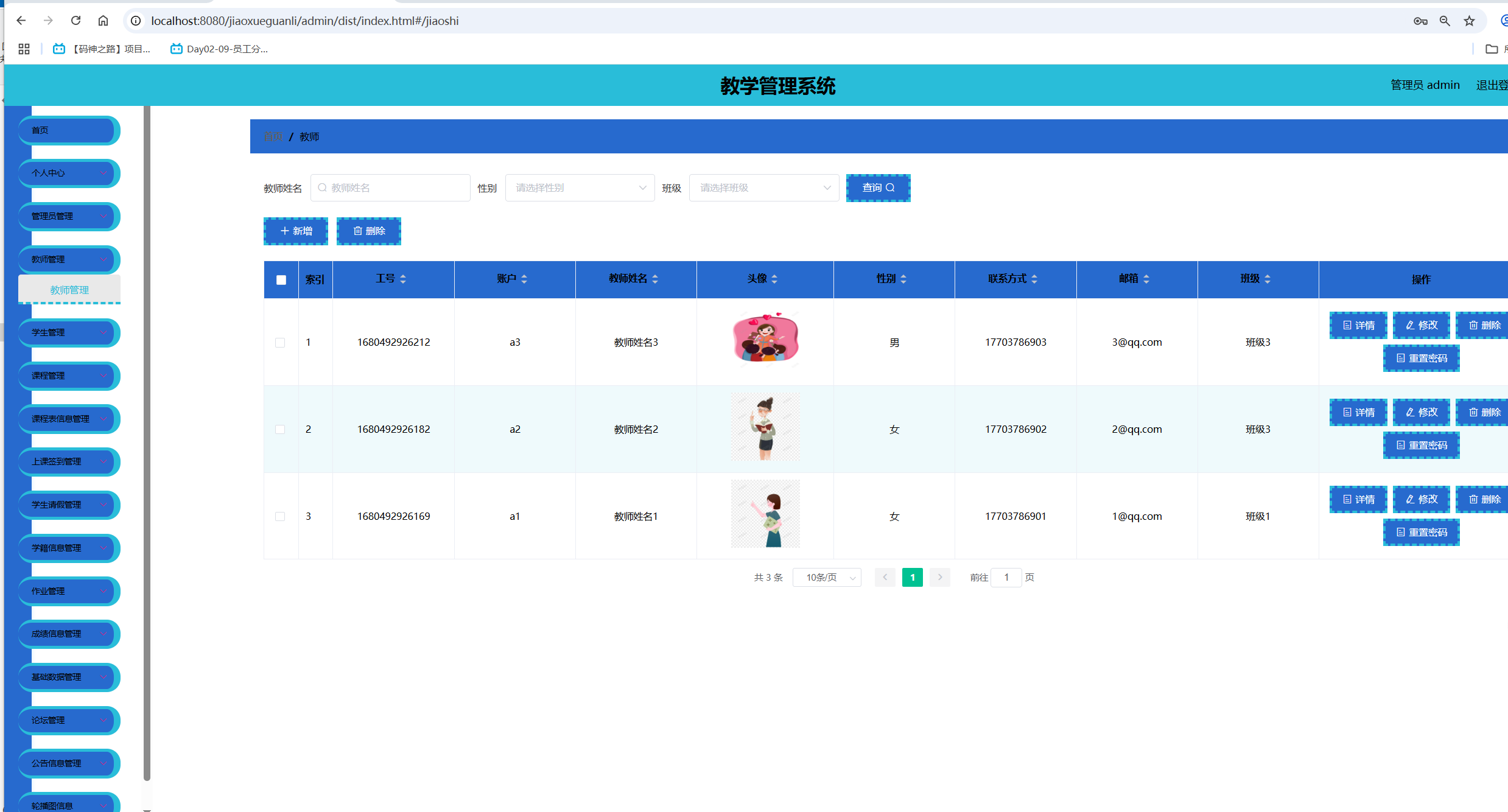1508x812 pixels.
Task: Sort table by 工号 column
Action: [x=403, y=279]
